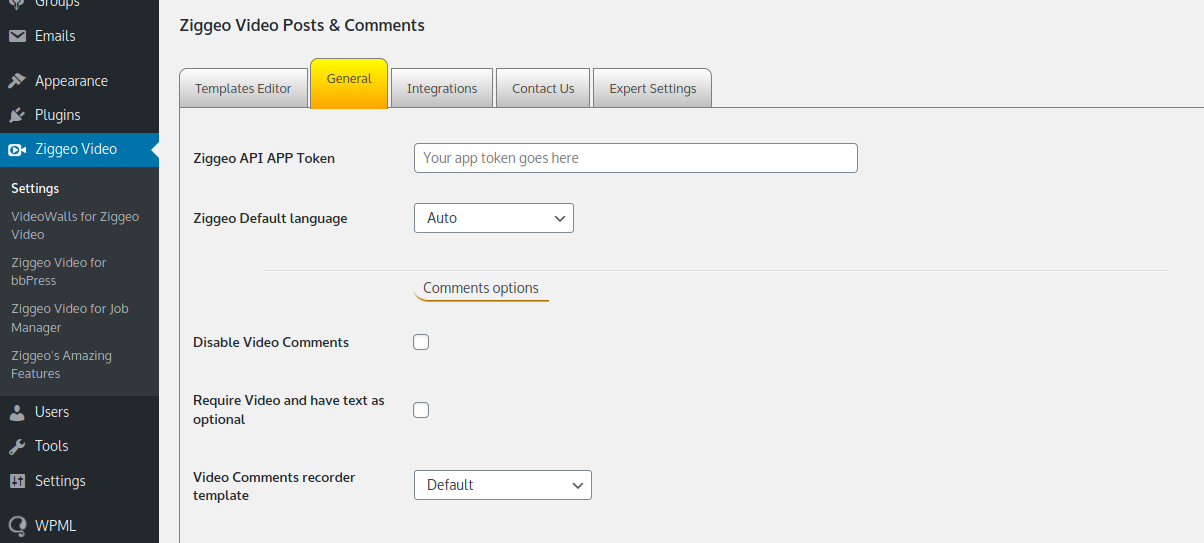The width and height of the screenshot is (1204, 543).
Task: Switch to the Expert Settings tab
Action: [x=652, y=88]
